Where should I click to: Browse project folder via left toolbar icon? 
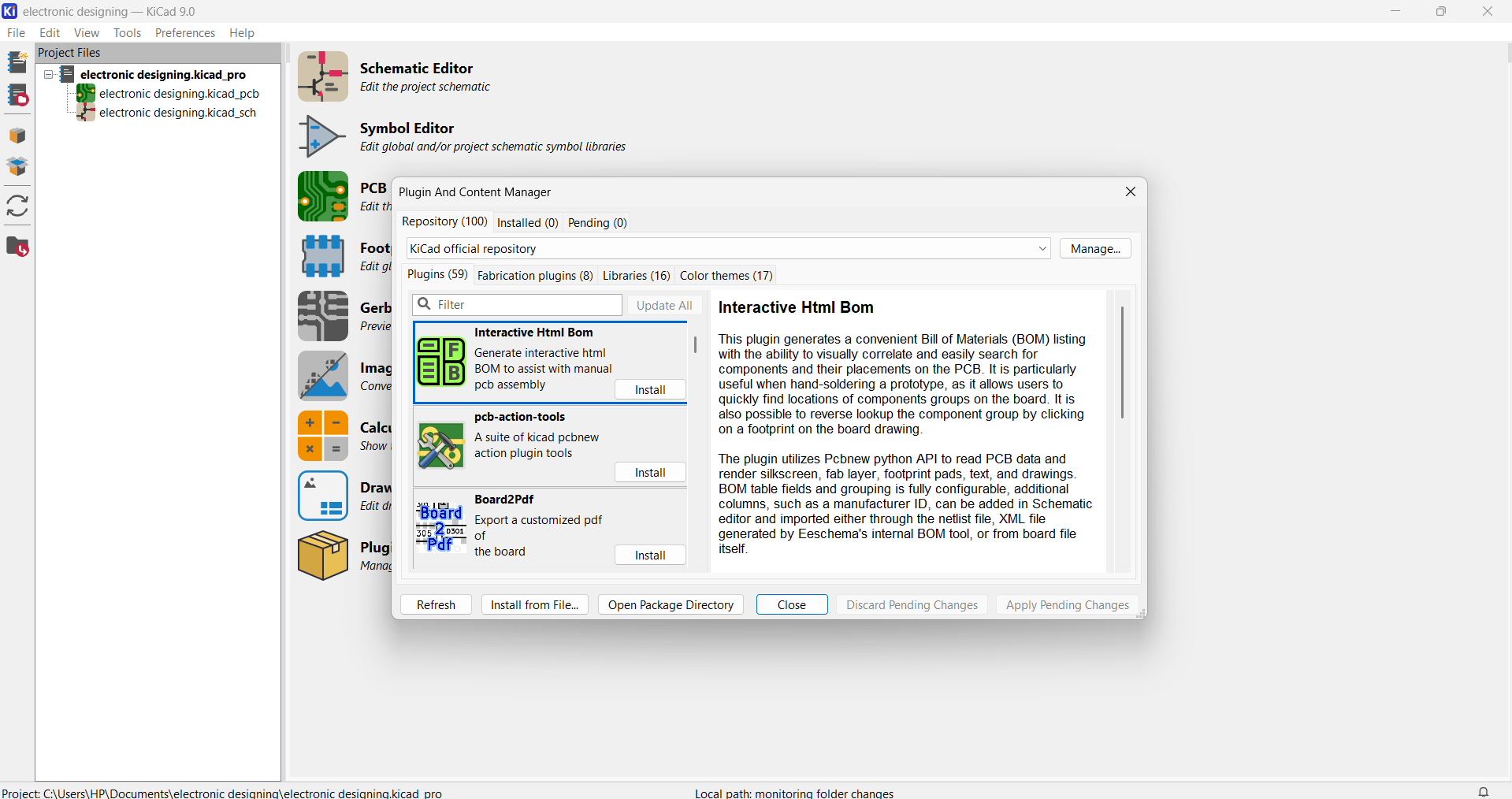click(x=17, y=247)
